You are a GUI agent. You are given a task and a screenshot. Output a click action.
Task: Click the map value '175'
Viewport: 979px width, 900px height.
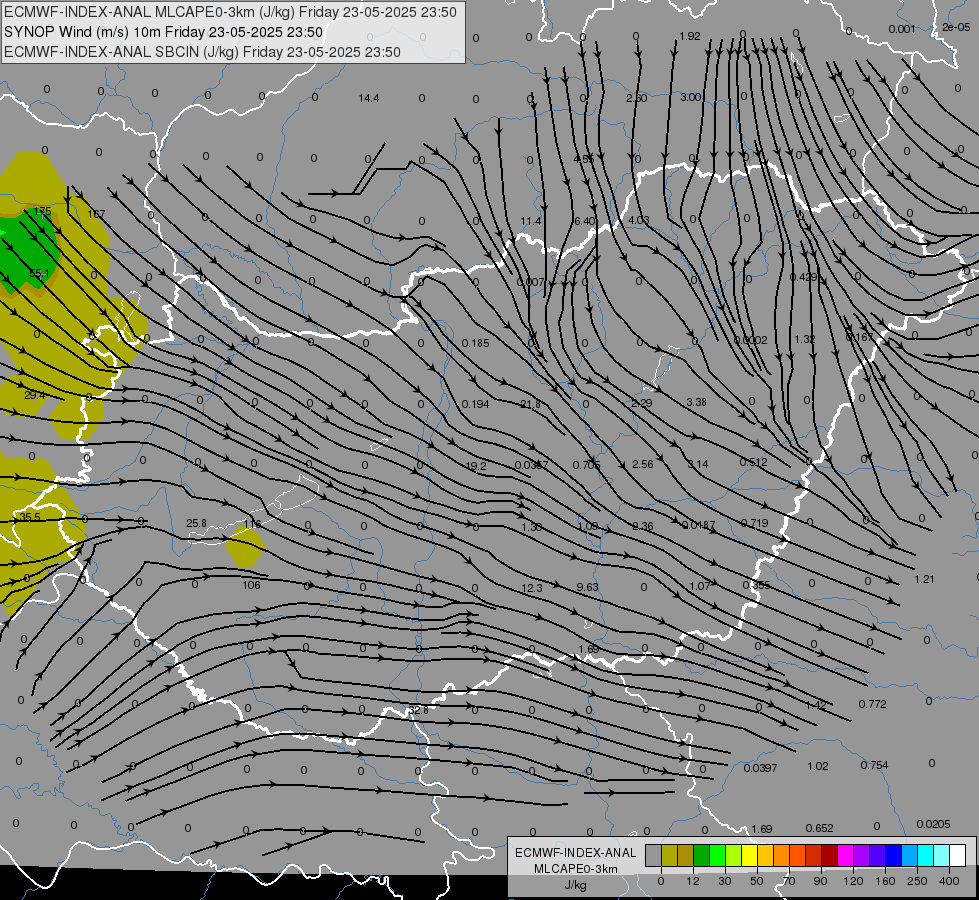(x=42, y=212)
